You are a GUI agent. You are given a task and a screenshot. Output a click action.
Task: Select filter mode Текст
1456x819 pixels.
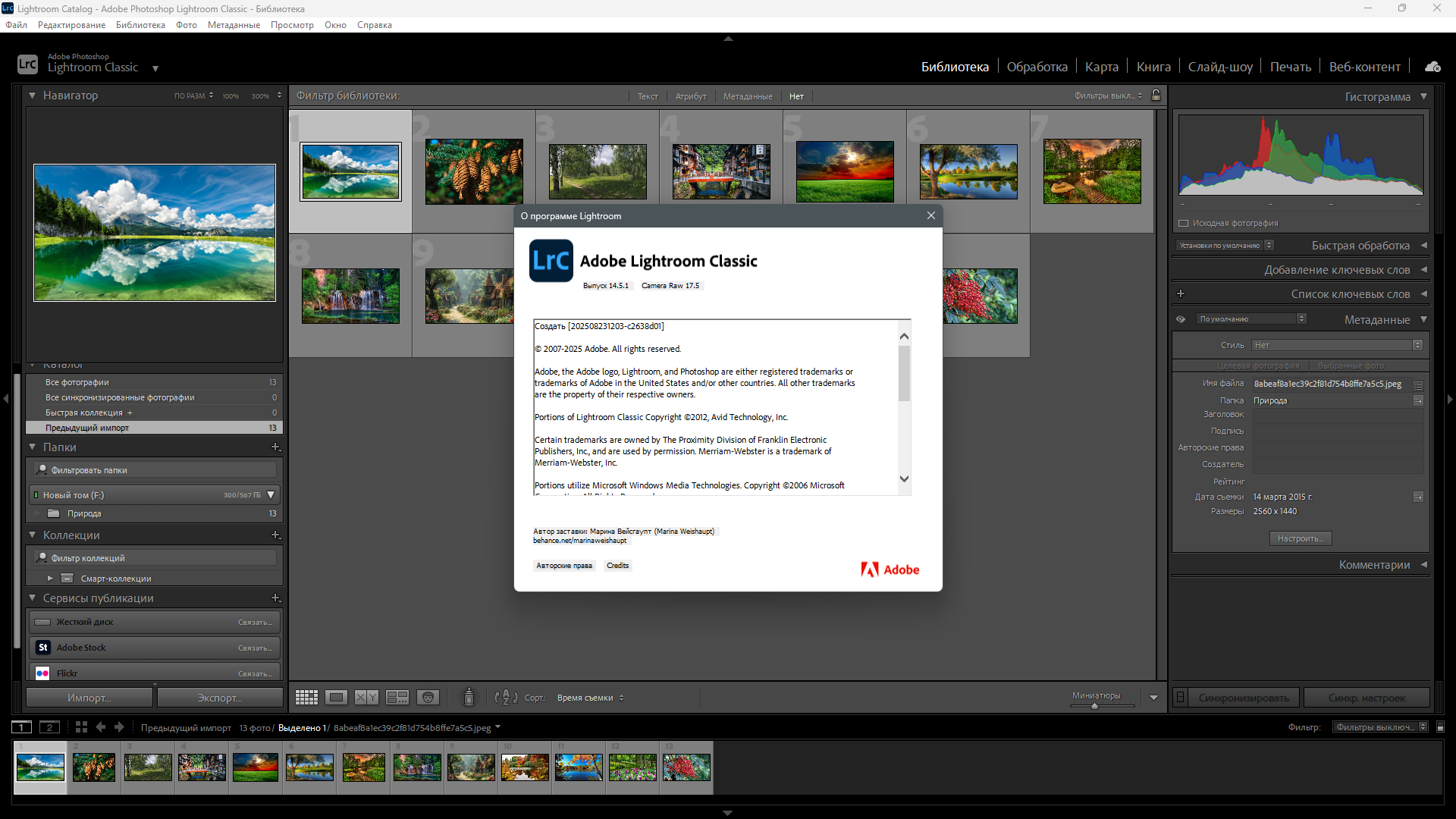(648, 96)
